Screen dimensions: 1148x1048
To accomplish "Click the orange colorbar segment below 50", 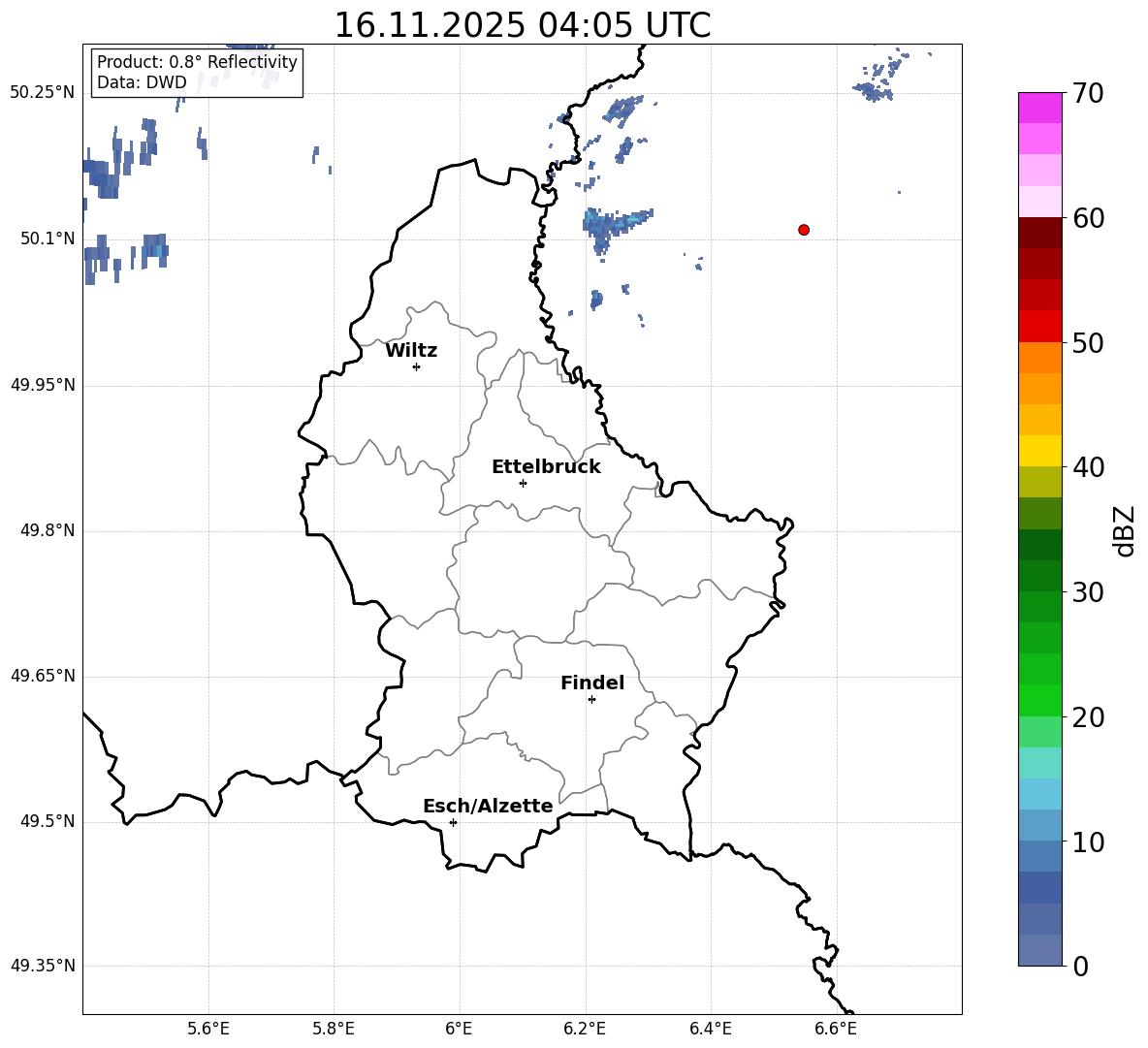I will tap(1039, 357).
